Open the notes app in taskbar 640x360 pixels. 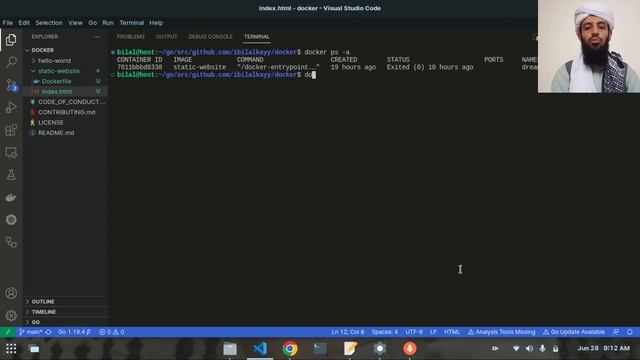pos(350,349)
